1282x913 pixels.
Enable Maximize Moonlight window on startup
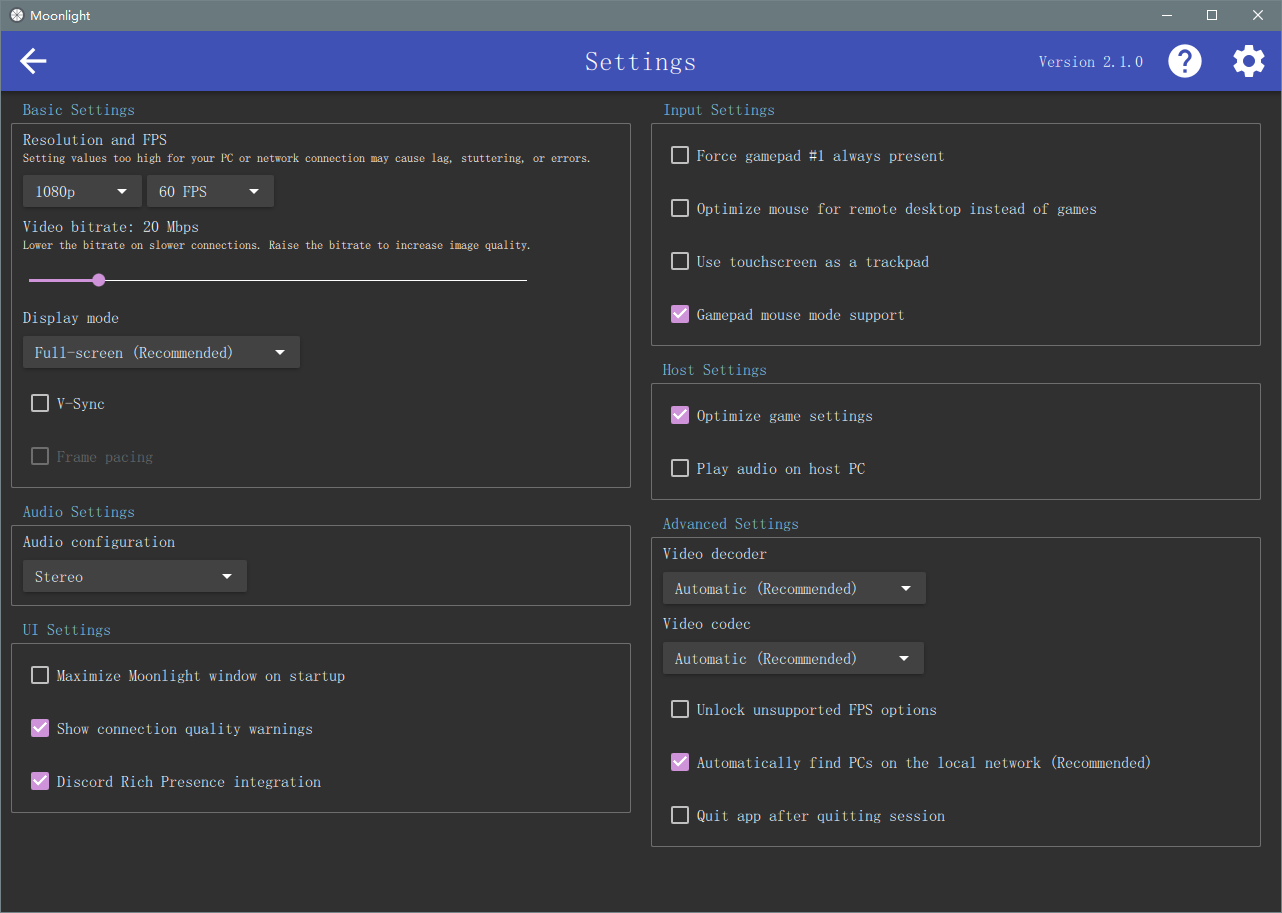[40, 675]
